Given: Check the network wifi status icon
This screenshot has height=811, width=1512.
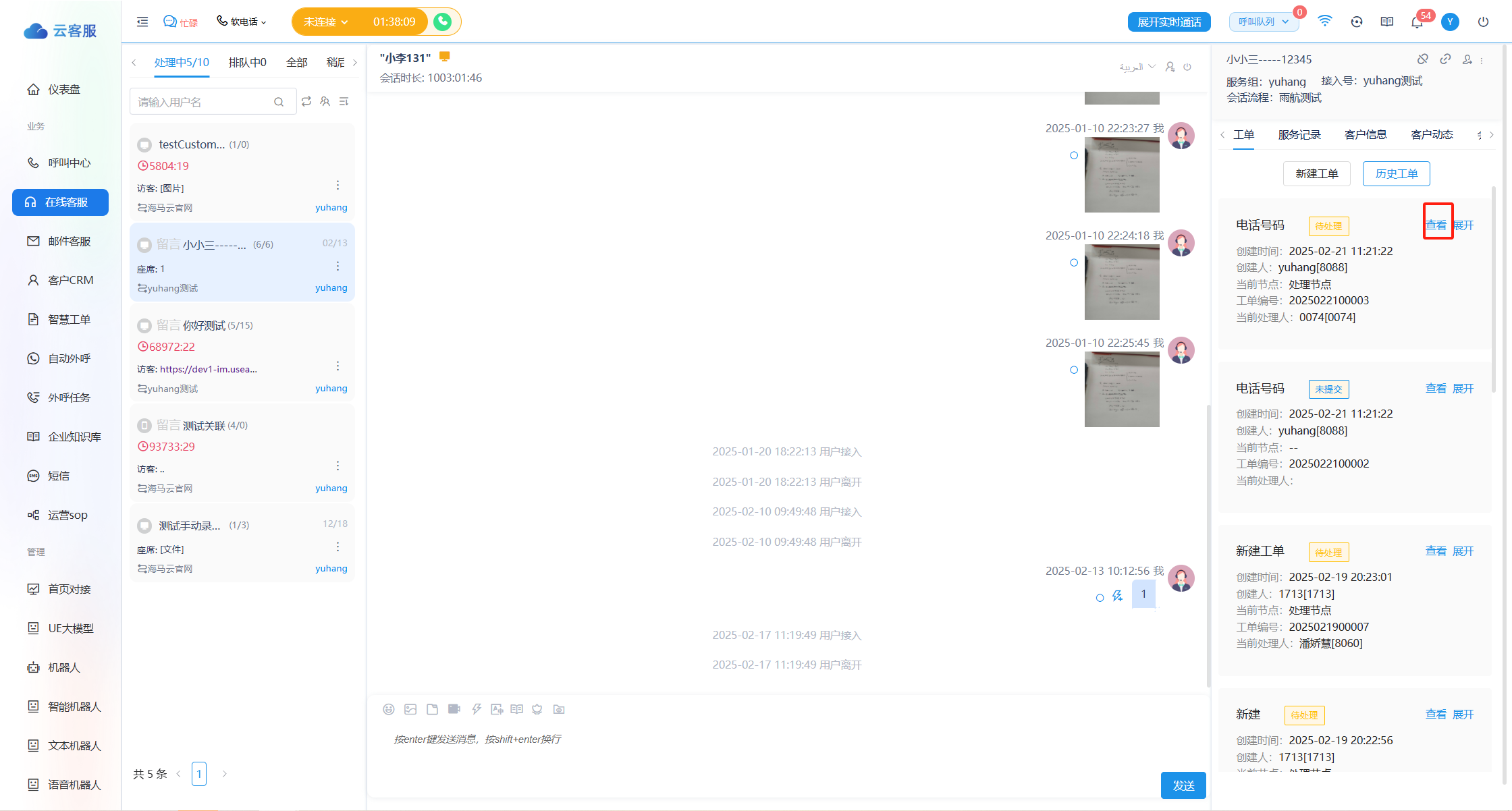Looking at the screenshot, I should coord(1325,22).
